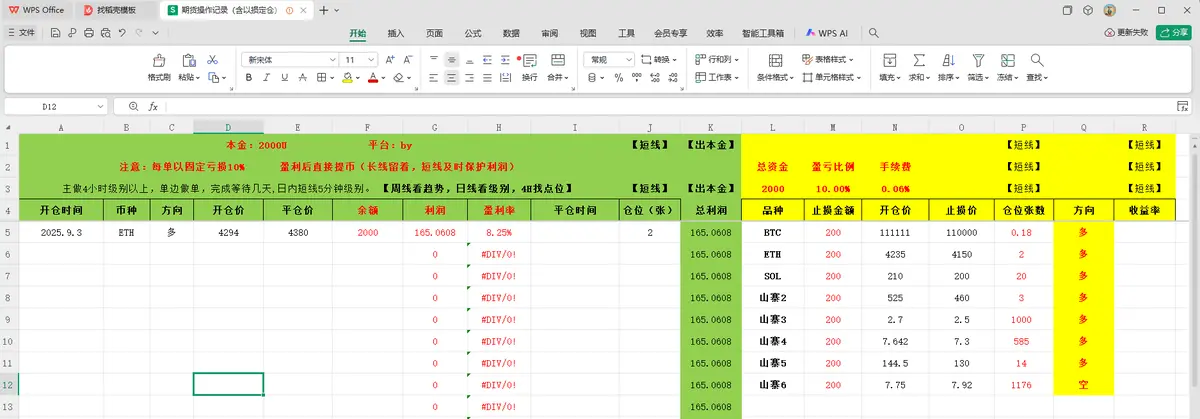This screenshot has height=419, width=1200.
Task: Cut selection with the scissors icon
Action: 213,60
